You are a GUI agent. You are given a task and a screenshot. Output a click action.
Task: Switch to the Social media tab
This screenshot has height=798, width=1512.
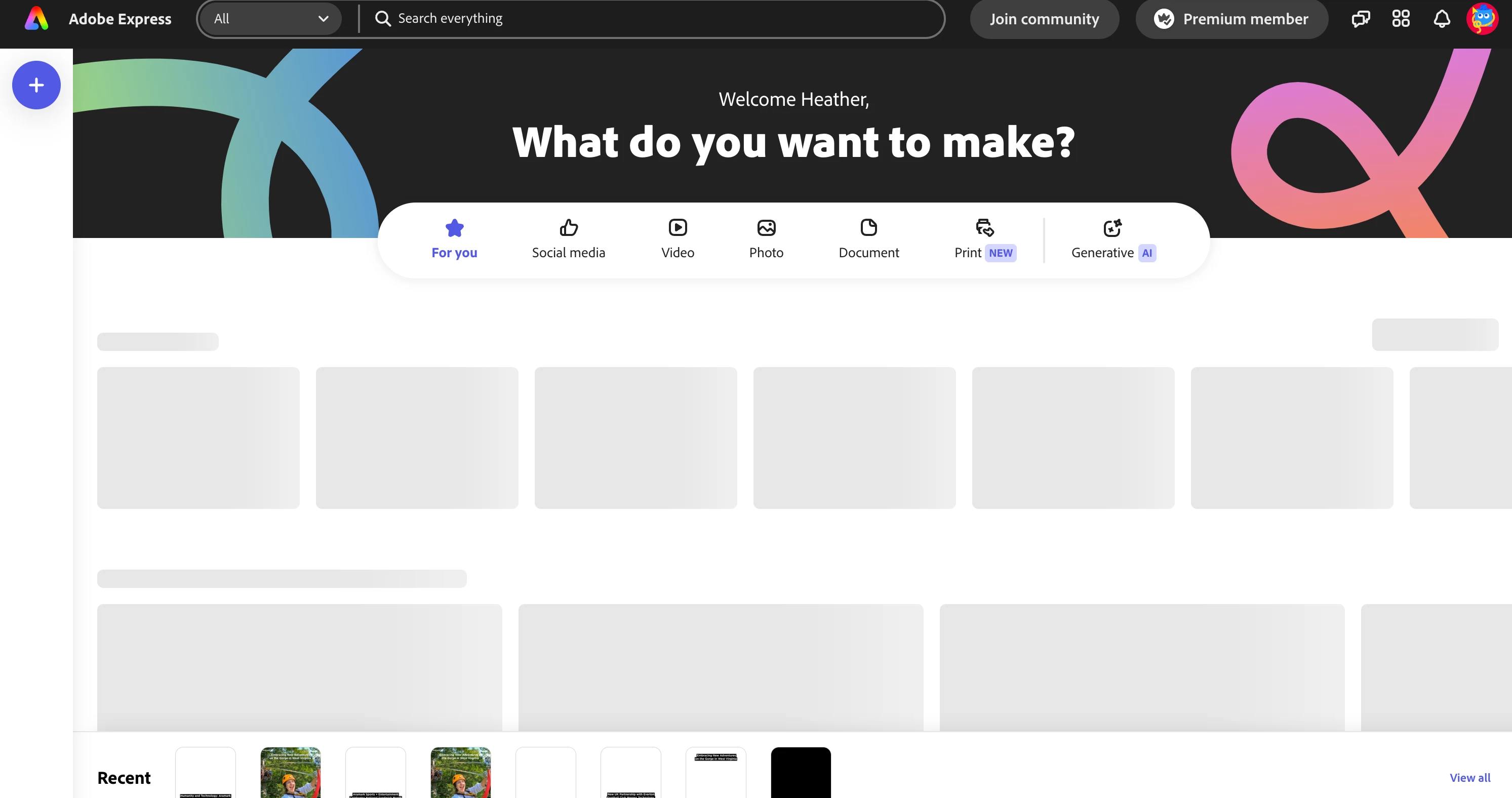tap(568, 240)
